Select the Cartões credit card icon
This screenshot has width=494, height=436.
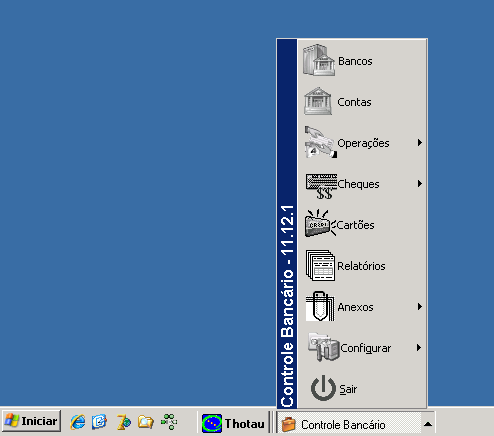point(320,224)
